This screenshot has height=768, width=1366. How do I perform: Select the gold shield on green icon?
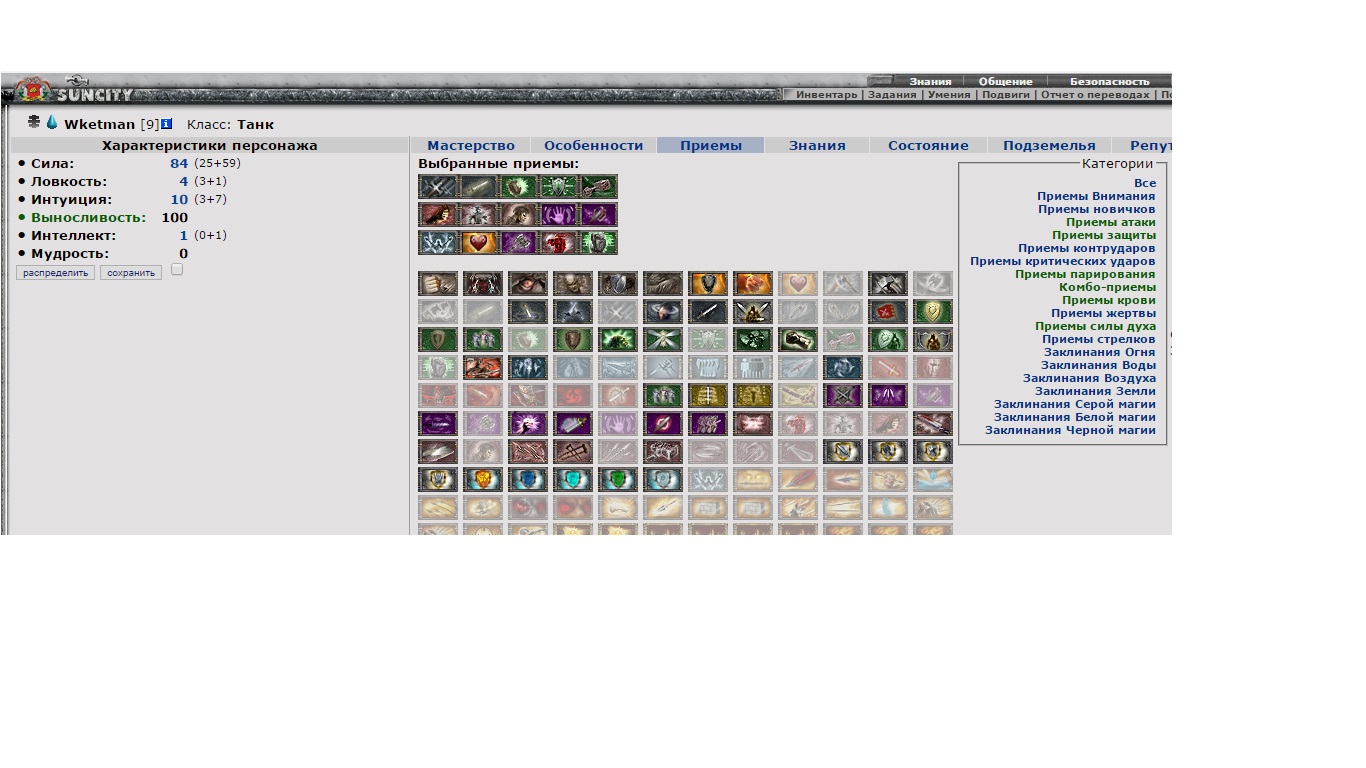click(933, 312)
